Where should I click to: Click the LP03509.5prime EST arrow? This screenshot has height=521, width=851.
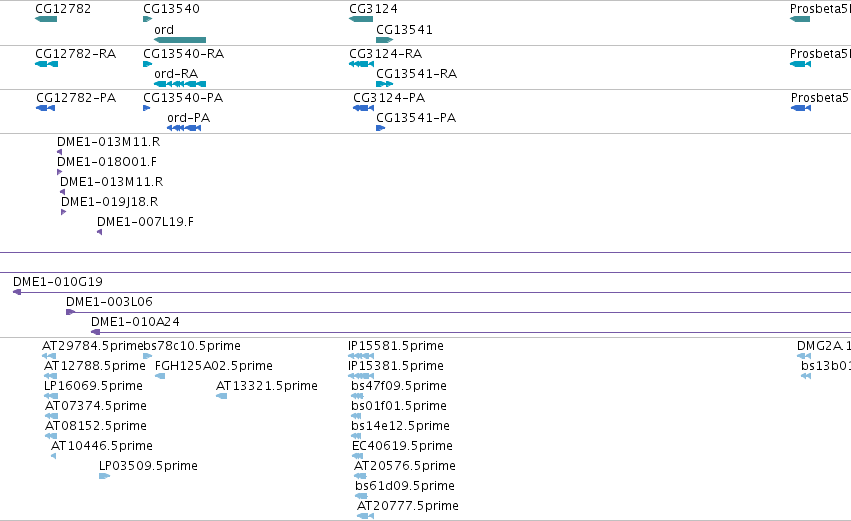(x=105, y=476)
